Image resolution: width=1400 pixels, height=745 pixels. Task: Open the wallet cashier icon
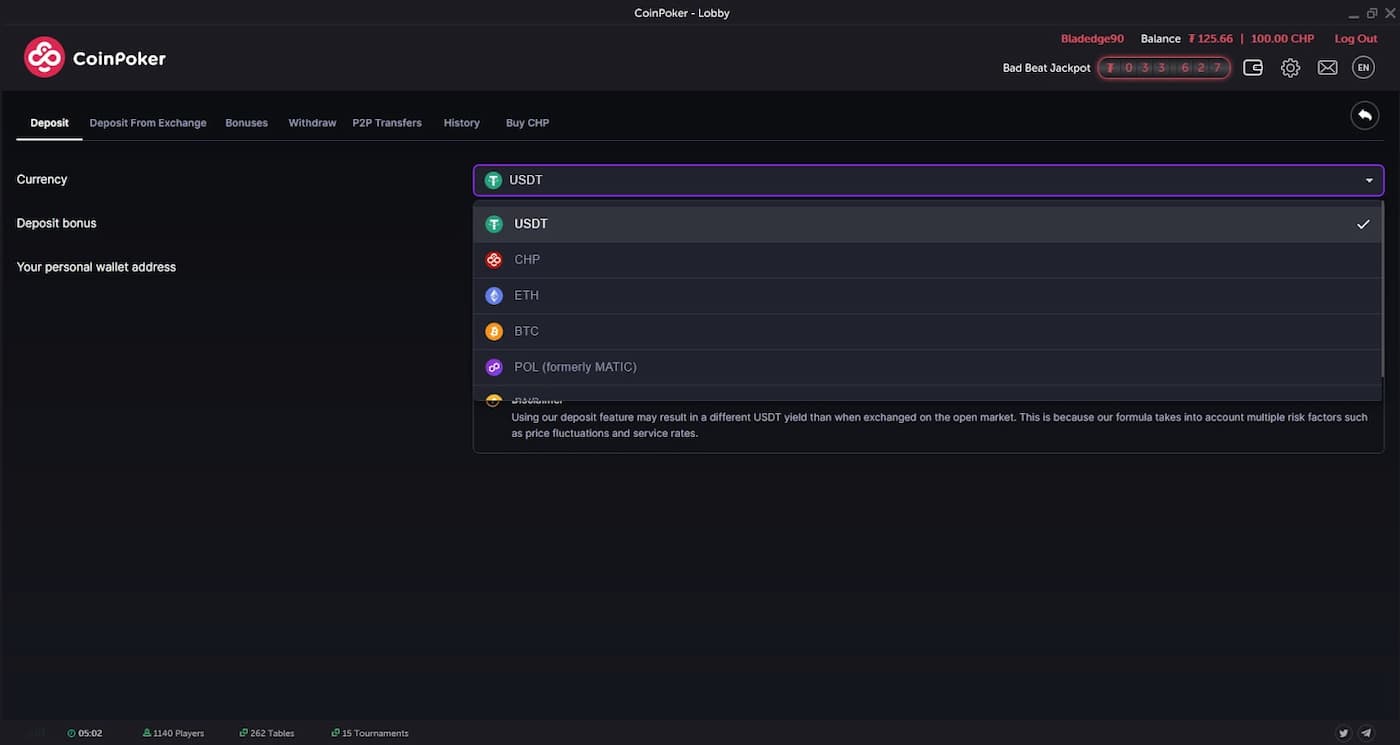point(1253,68)
